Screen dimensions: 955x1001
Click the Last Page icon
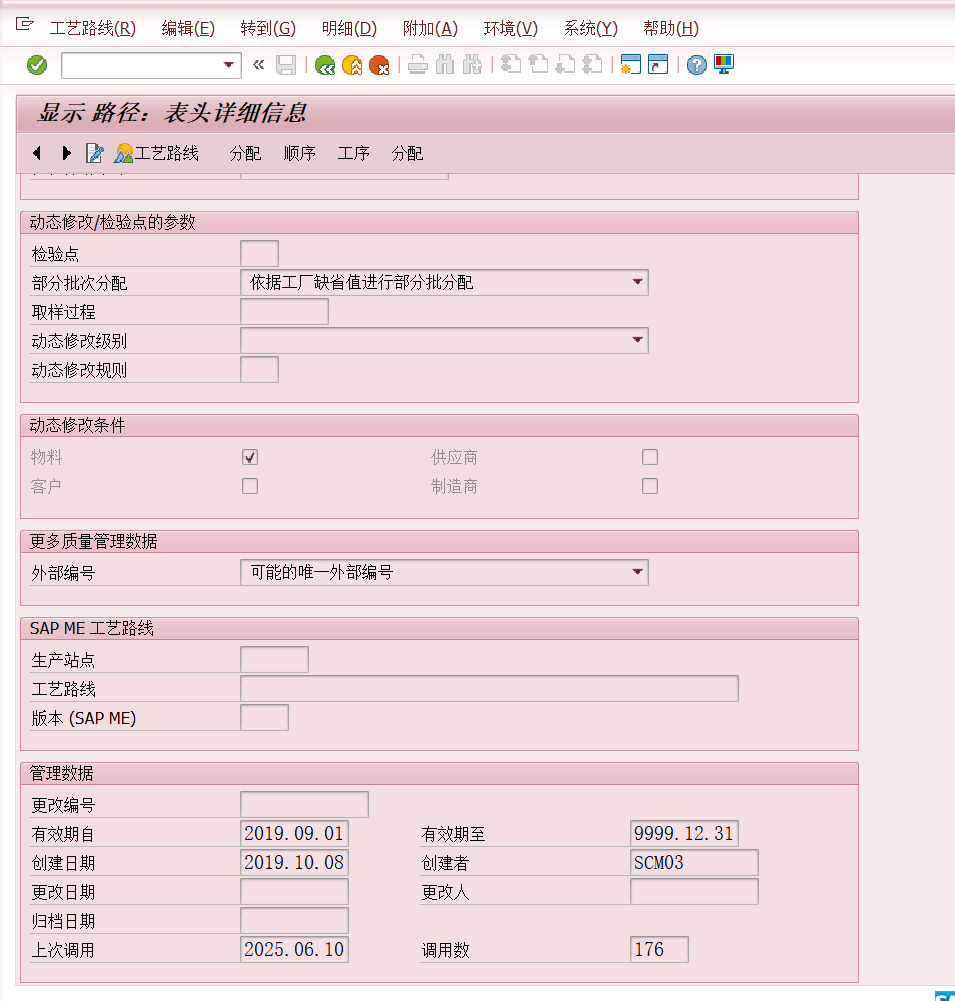tap(592, 65)
